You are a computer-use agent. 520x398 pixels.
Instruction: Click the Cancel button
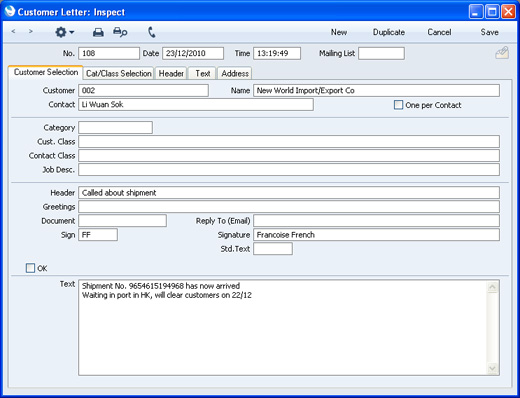(x=439, y=32)
